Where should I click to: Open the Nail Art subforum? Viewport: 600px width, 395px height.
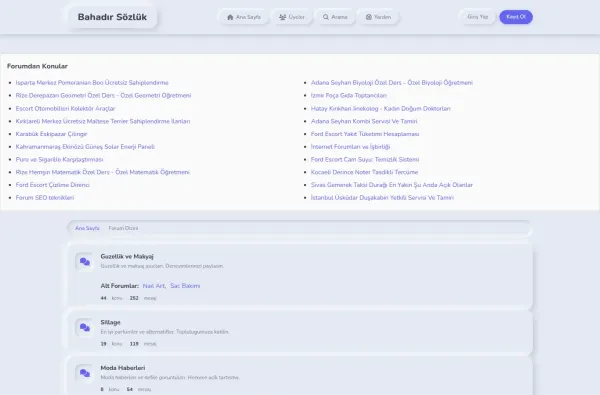point(154,286)
